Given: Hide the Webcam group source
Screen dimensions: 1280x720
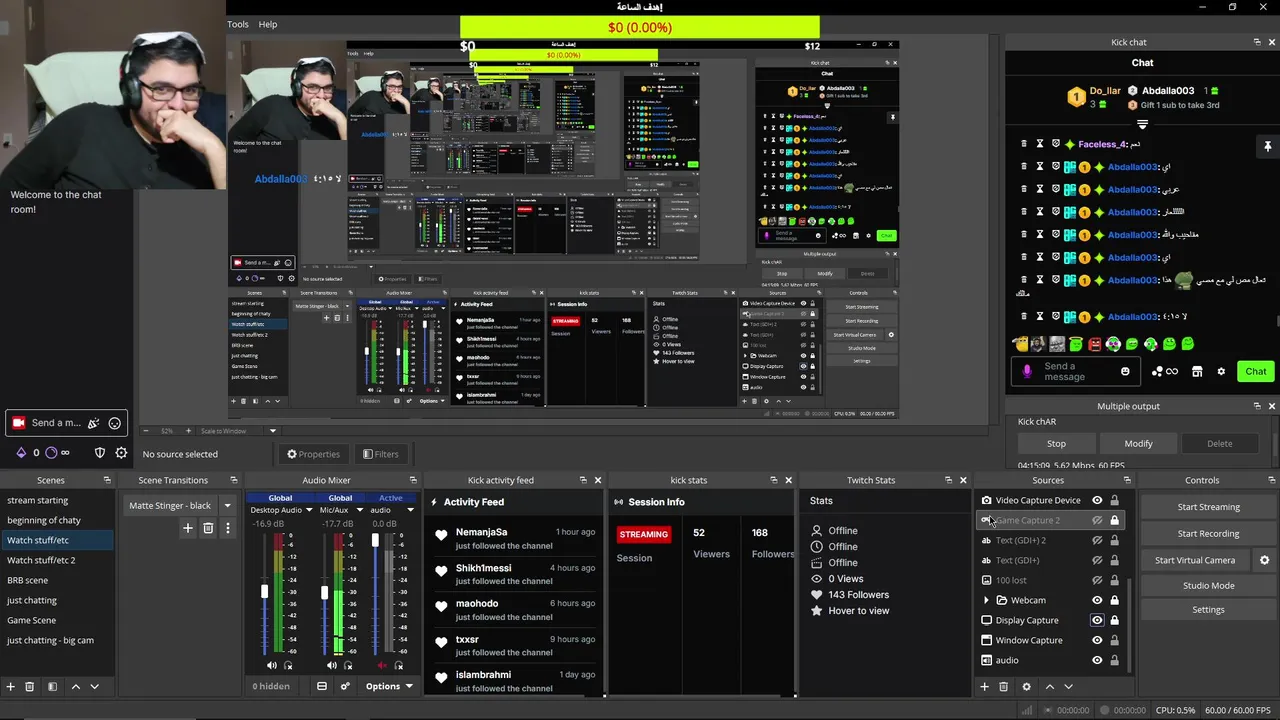Looking at the screenshot, I should click(x=1097, y=600).
